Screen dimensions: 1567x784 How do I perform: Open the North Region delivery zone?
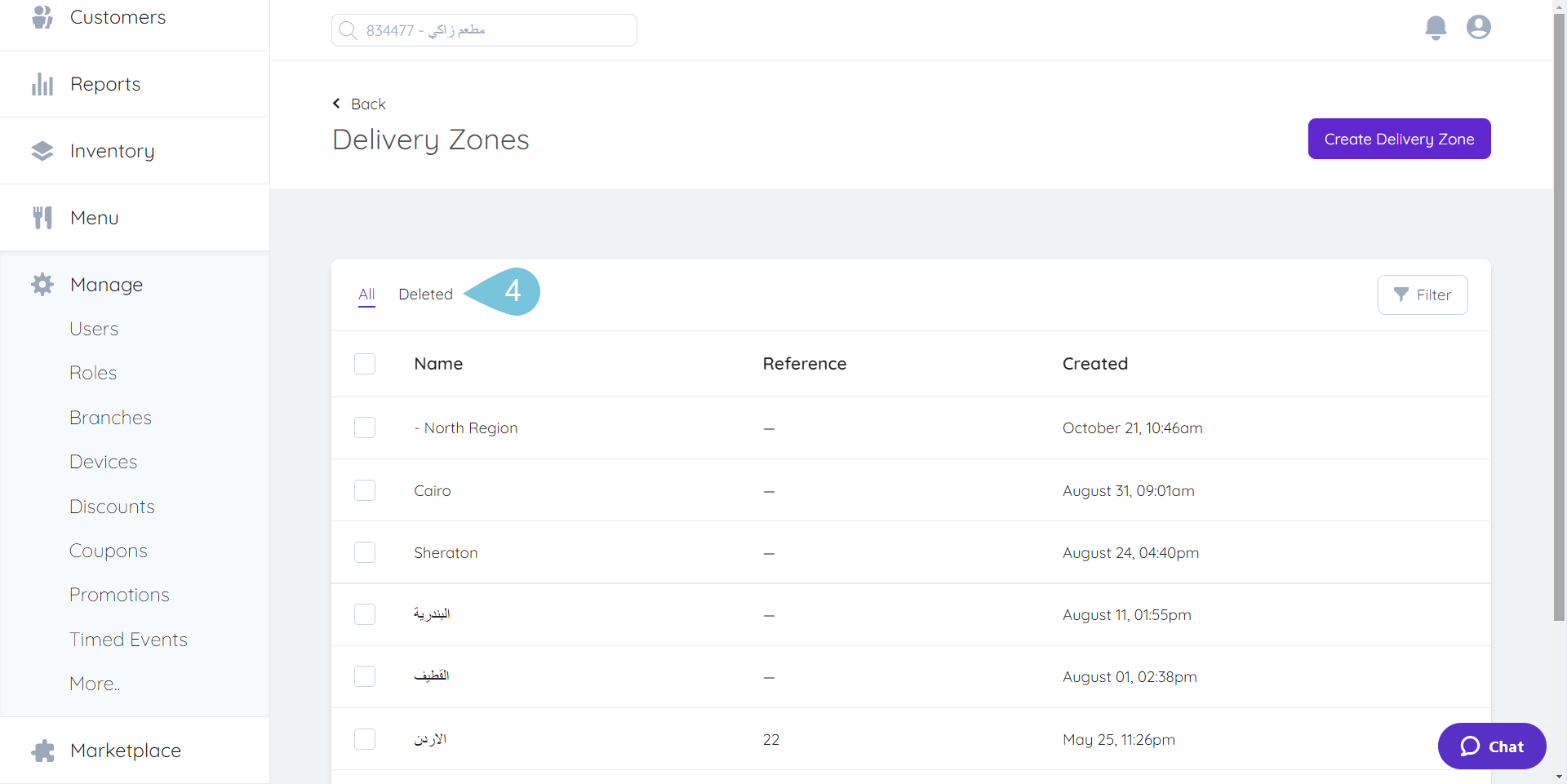(466, 427)
